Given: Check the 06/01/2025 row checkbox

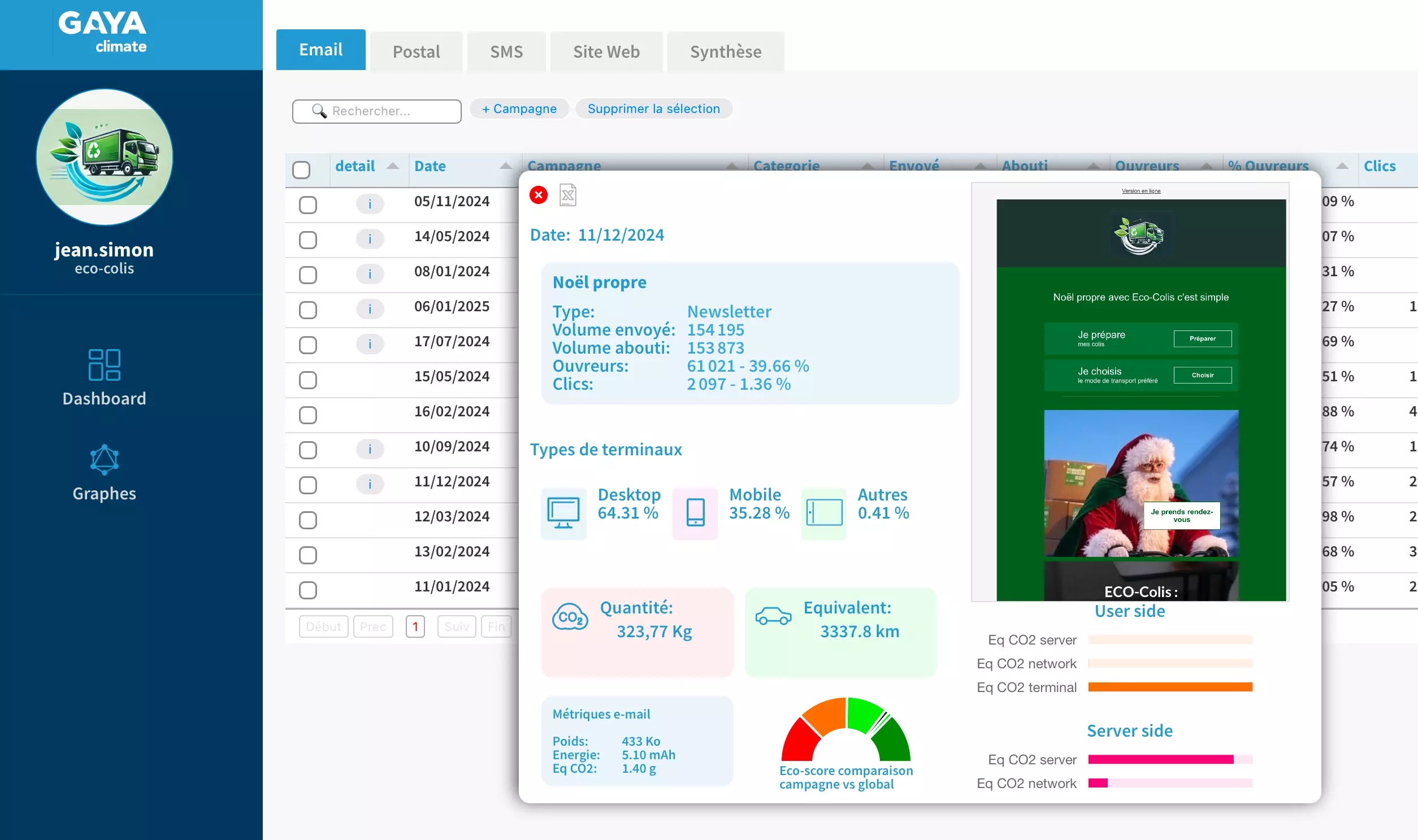Looking at the screenshot, I should coord(308,310).
